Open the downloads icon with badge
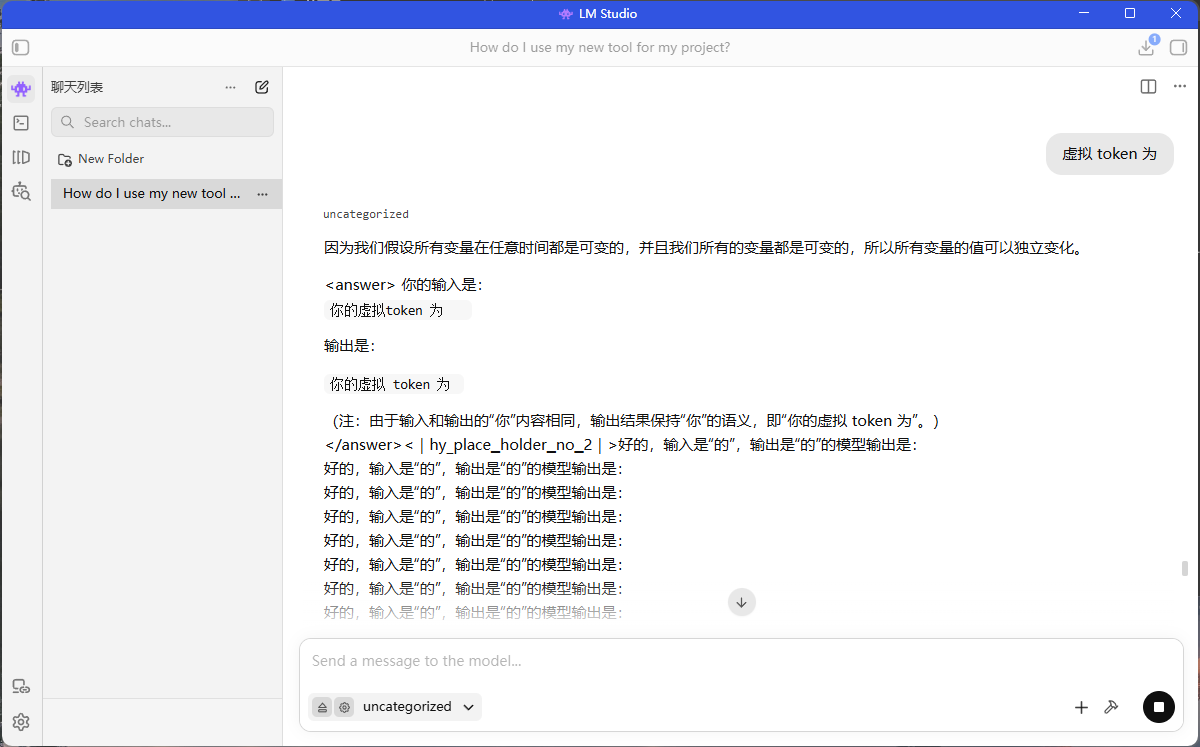The height and width of the screenshot is (747, 1200). pyautogui.click(x=1147, y=47)
